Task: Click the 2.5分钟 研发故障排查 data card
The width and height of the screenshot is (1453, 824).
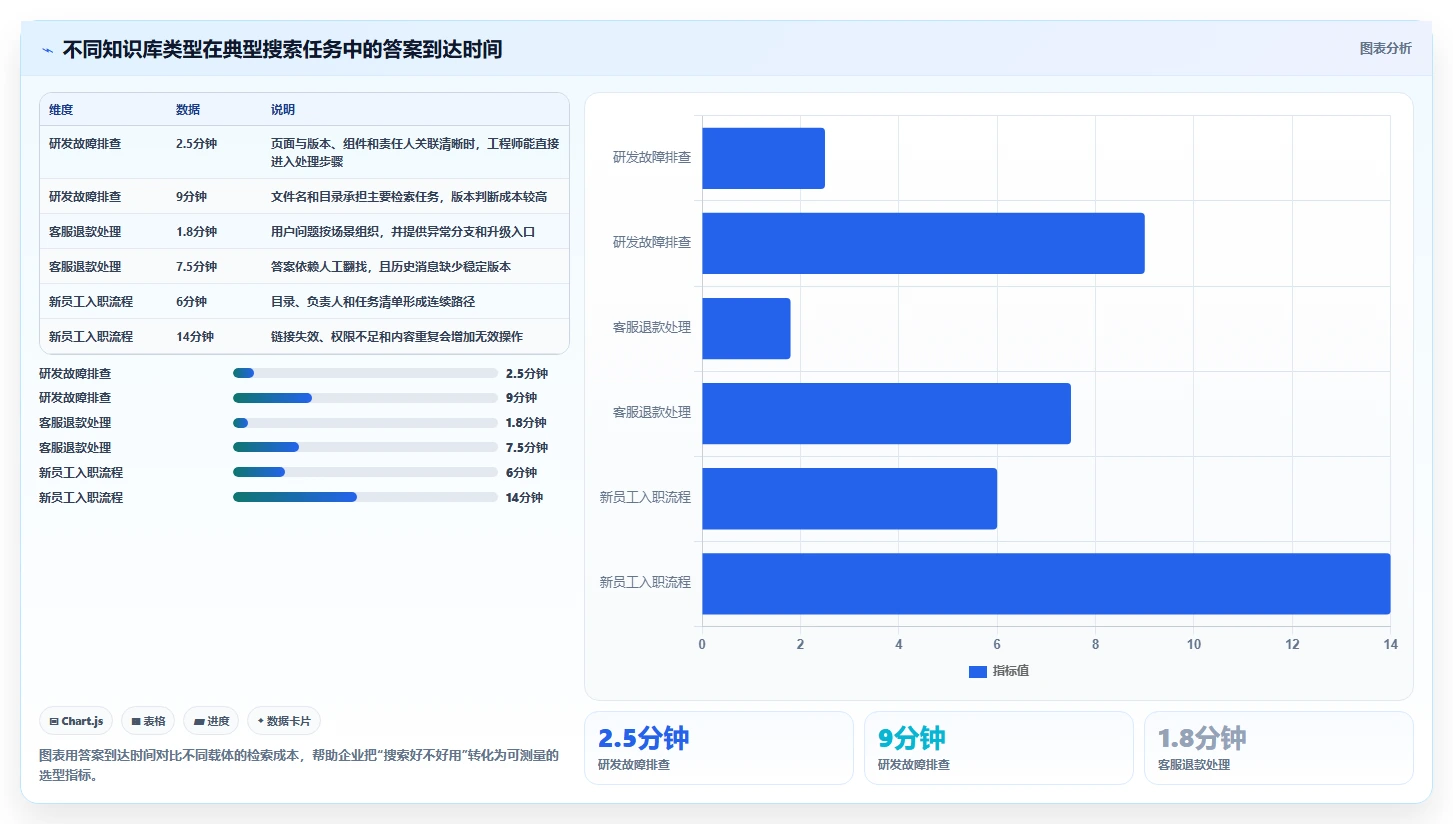Action: (x=719, y=748)
